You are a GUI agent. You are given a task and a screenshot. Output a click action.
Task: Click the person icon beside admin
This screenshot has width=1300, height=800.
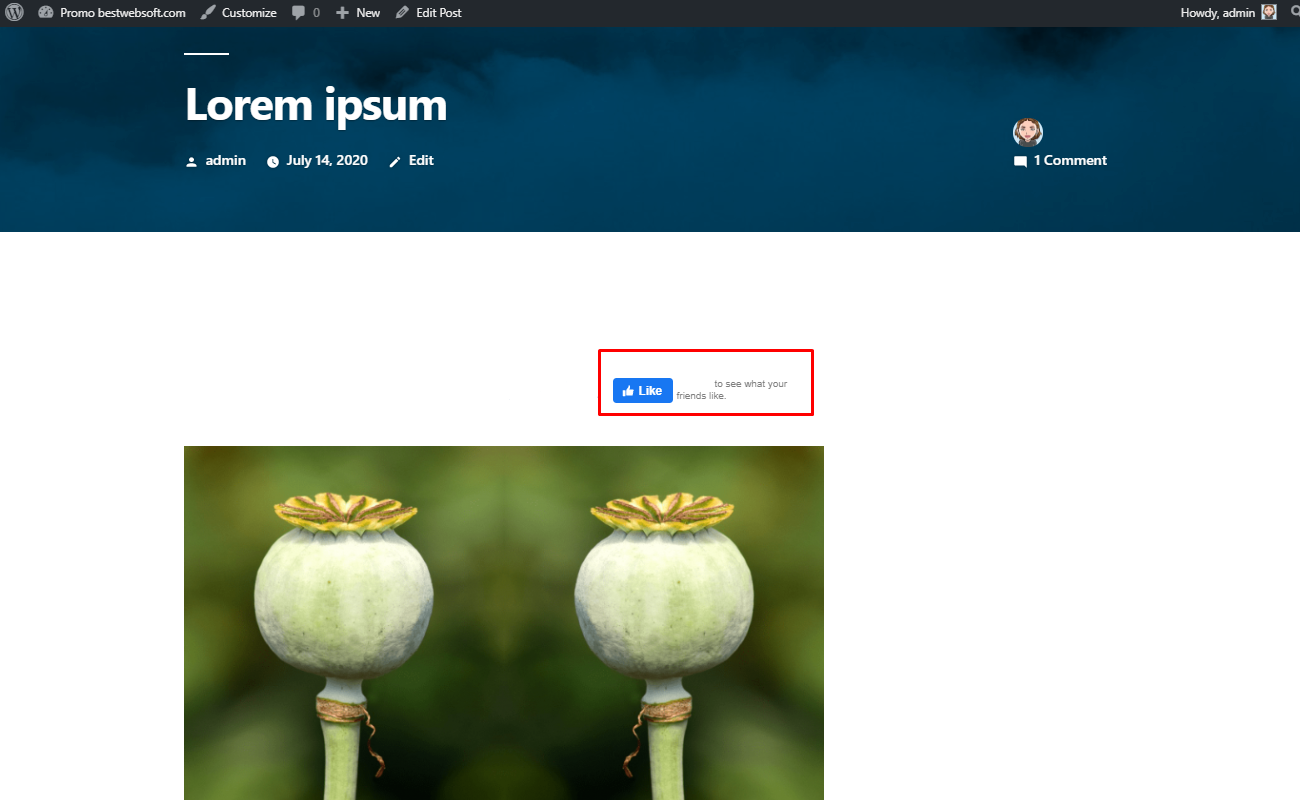point(192,161)
